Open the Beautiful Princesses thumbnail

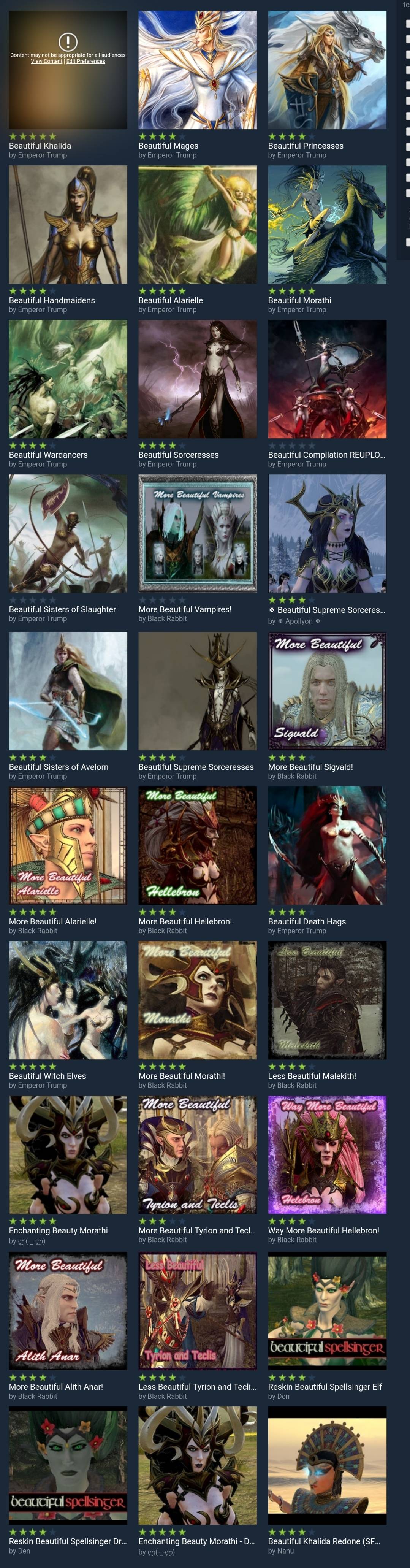coord(327,70)
